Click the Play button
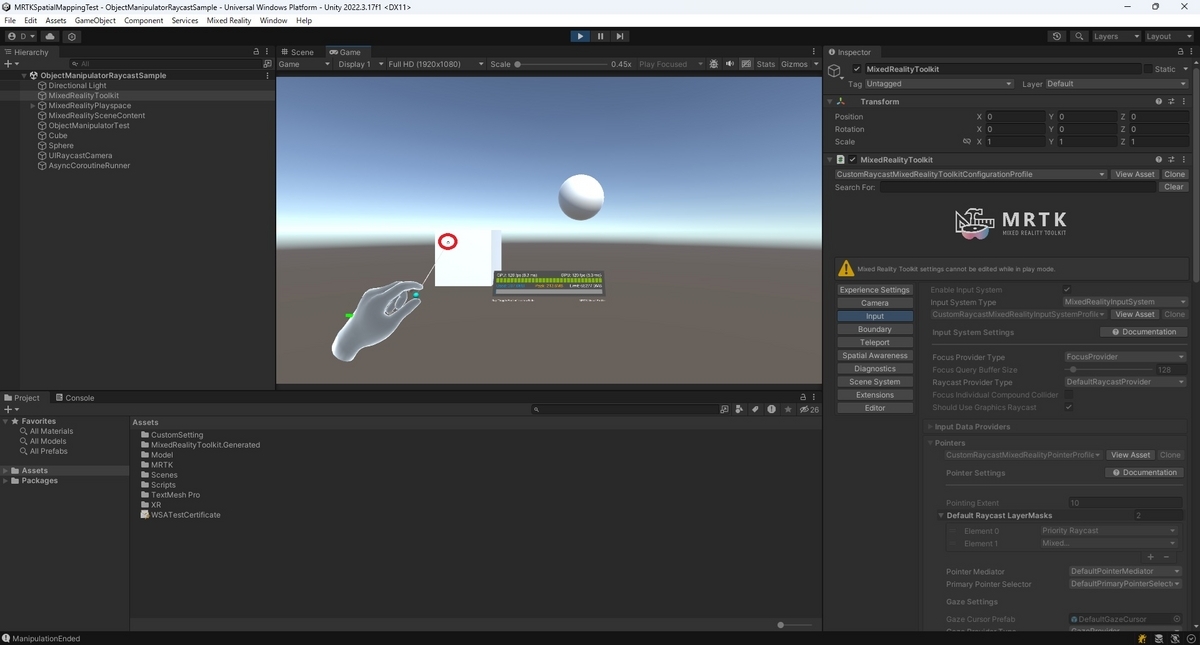This screenshot has width=1200, height=645. click(x=580, y=36)
